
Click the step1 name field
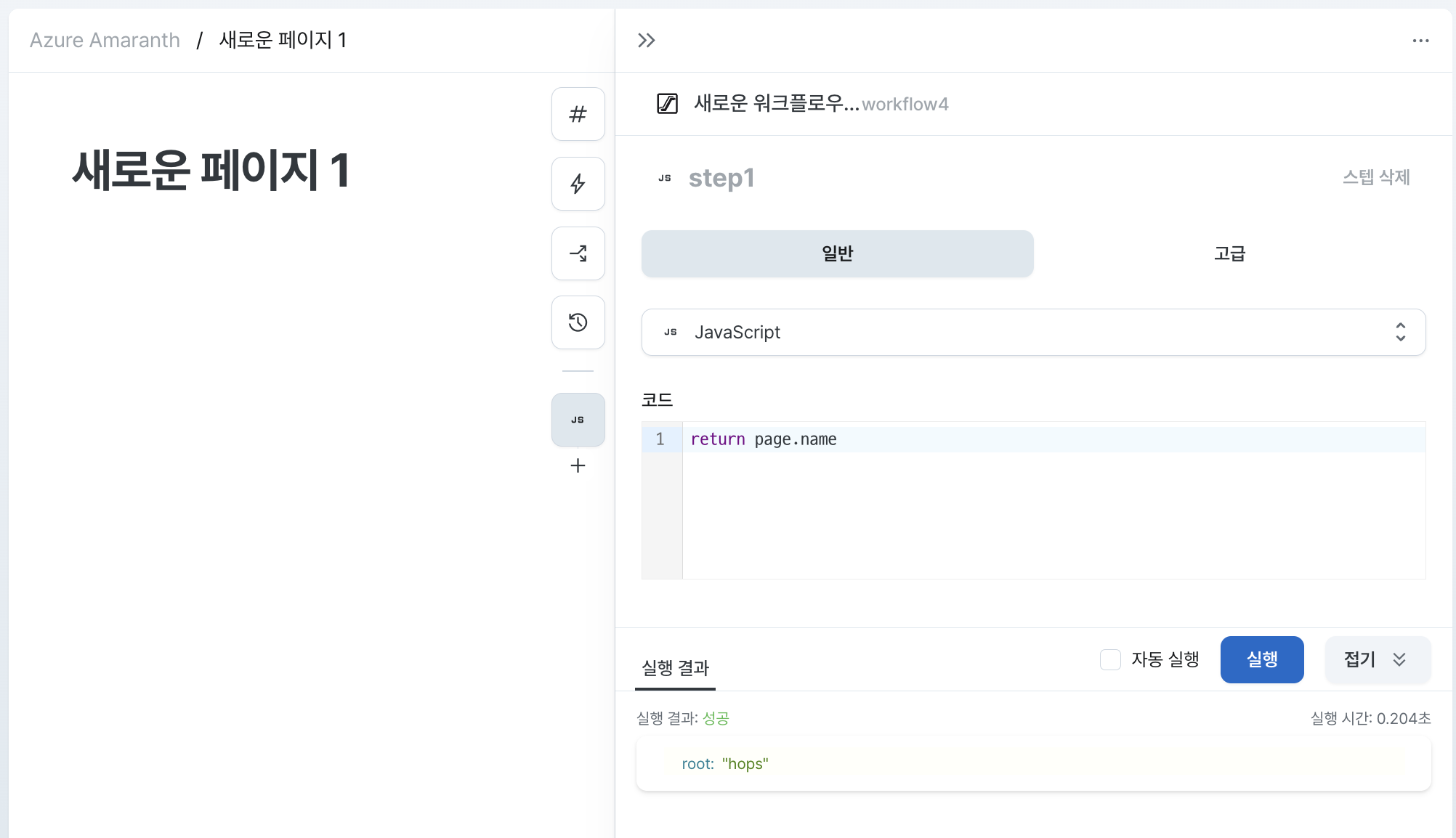721,178
